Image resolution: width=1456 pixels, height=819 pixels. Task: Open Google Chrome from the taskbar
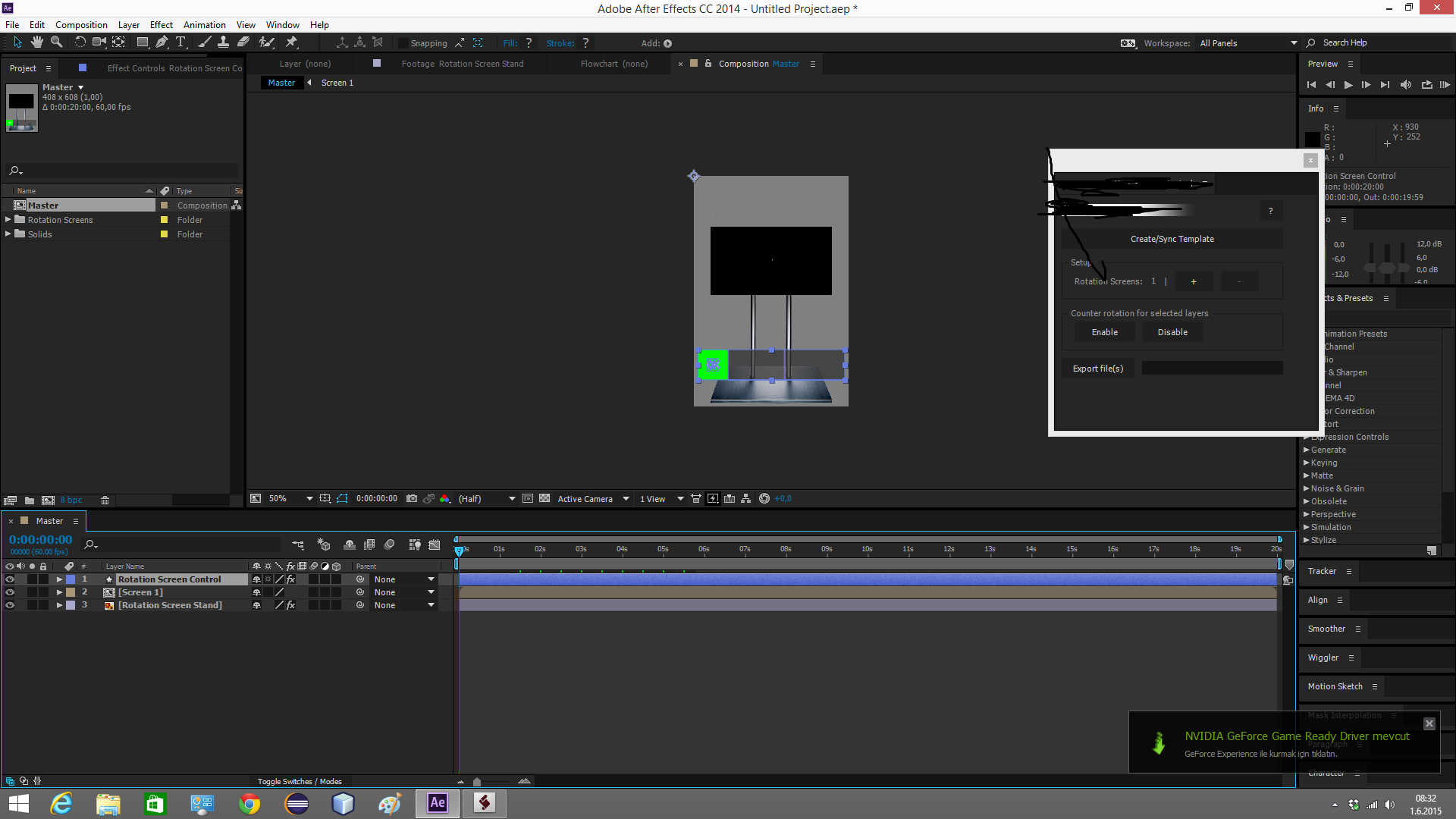249,804
